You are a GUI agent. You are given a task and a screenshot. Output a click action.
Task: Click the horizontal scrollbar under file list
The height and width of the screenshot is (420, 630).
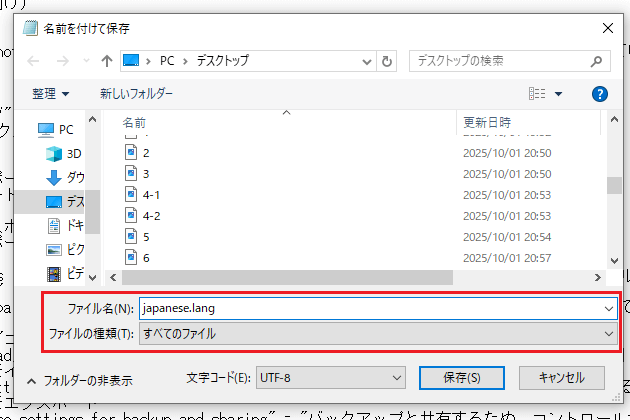coord(350,275)
